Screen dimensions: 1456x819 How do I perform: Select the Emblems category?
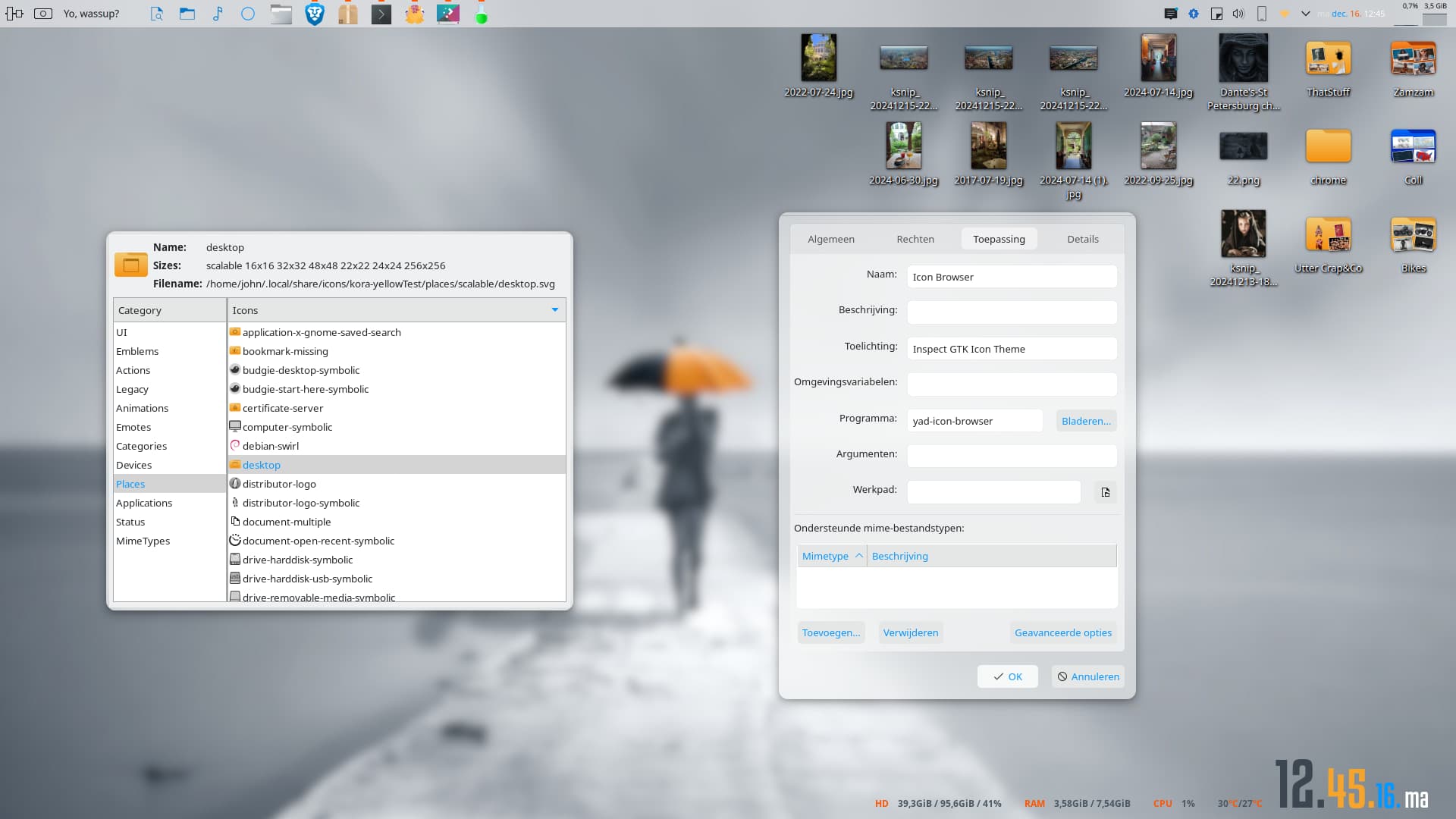[x=170, y=351]
